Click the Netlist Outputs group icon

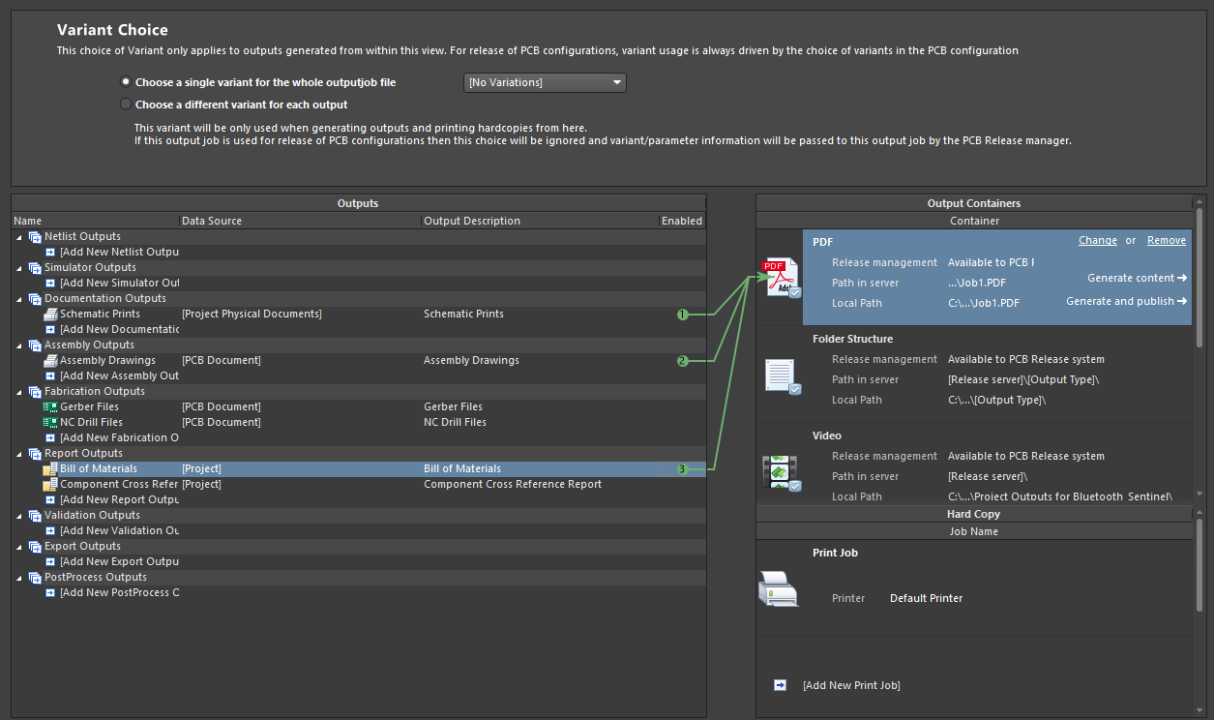(x=35, y=237)
